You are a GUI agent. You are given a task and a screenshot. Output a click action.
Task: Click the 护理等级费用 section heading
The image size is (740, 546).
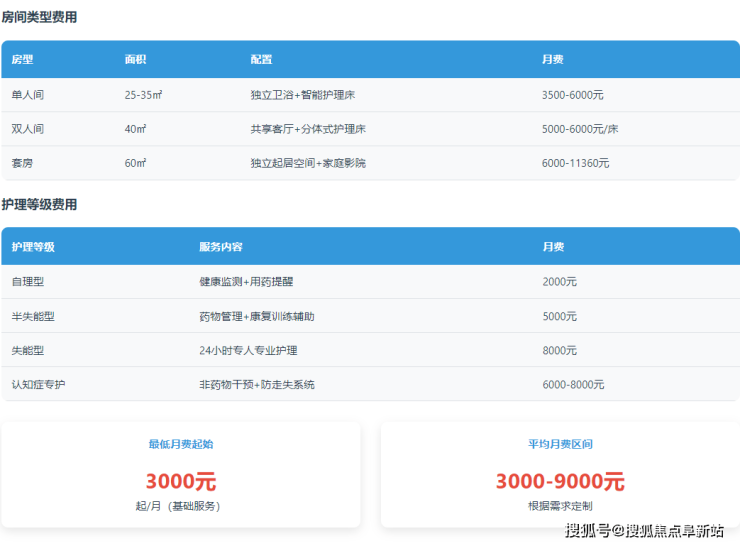pos(40,204)
